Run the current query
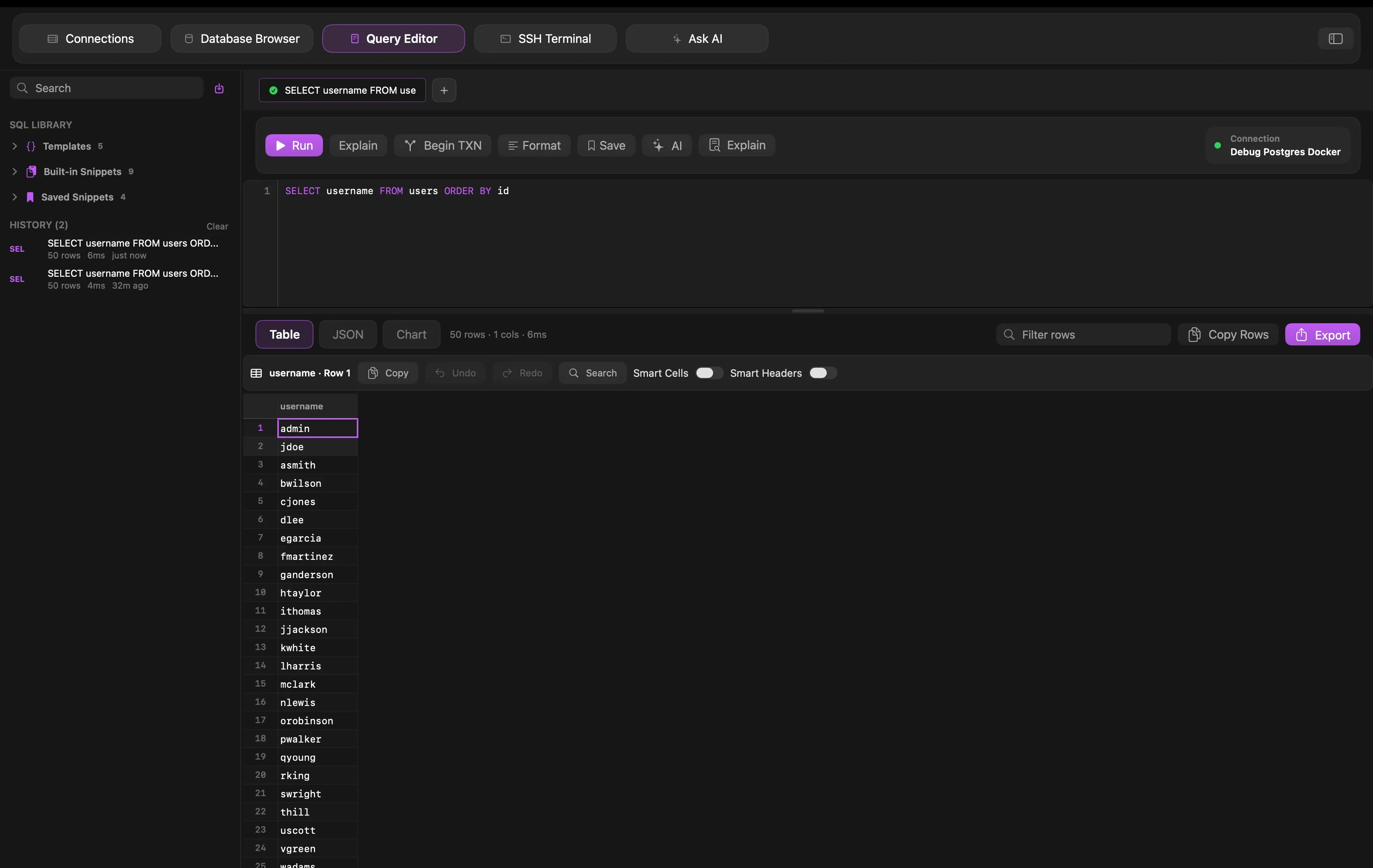Screen dimensions: 1373x868 point(294,145)
